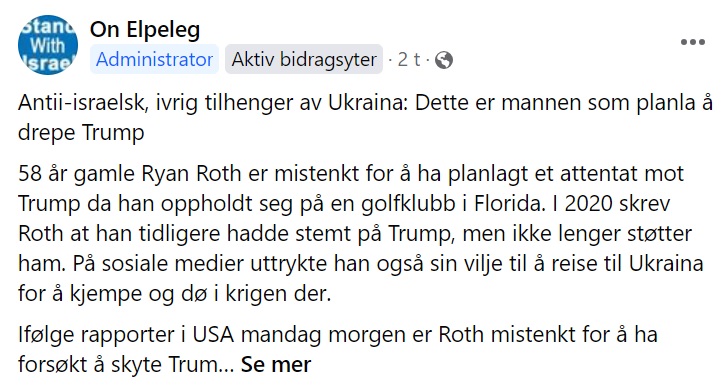Expand the post with Se mer
This screenshot has height=392, width=725.
(276, 364)
